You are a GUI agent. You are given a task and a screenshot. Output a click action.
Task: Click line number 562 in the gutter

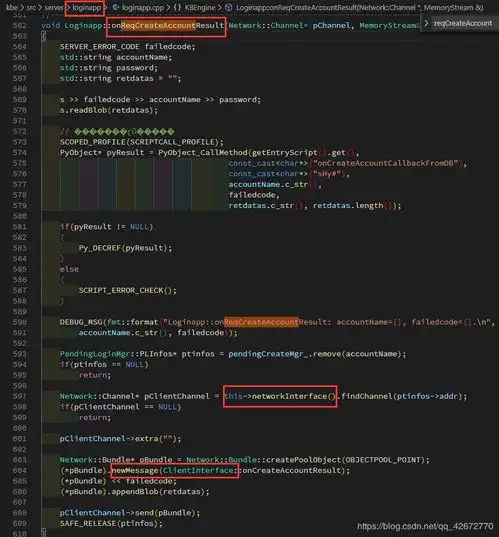[20, 25]
